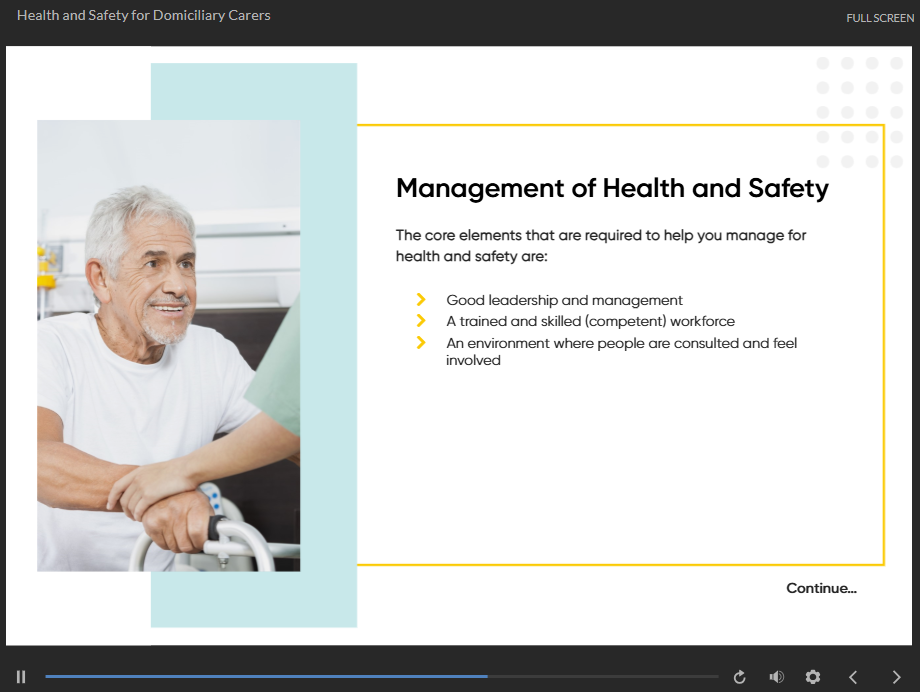The image size is (920, 692).
Task: Click the core elements intro paragraph
Action: point(600,246)
